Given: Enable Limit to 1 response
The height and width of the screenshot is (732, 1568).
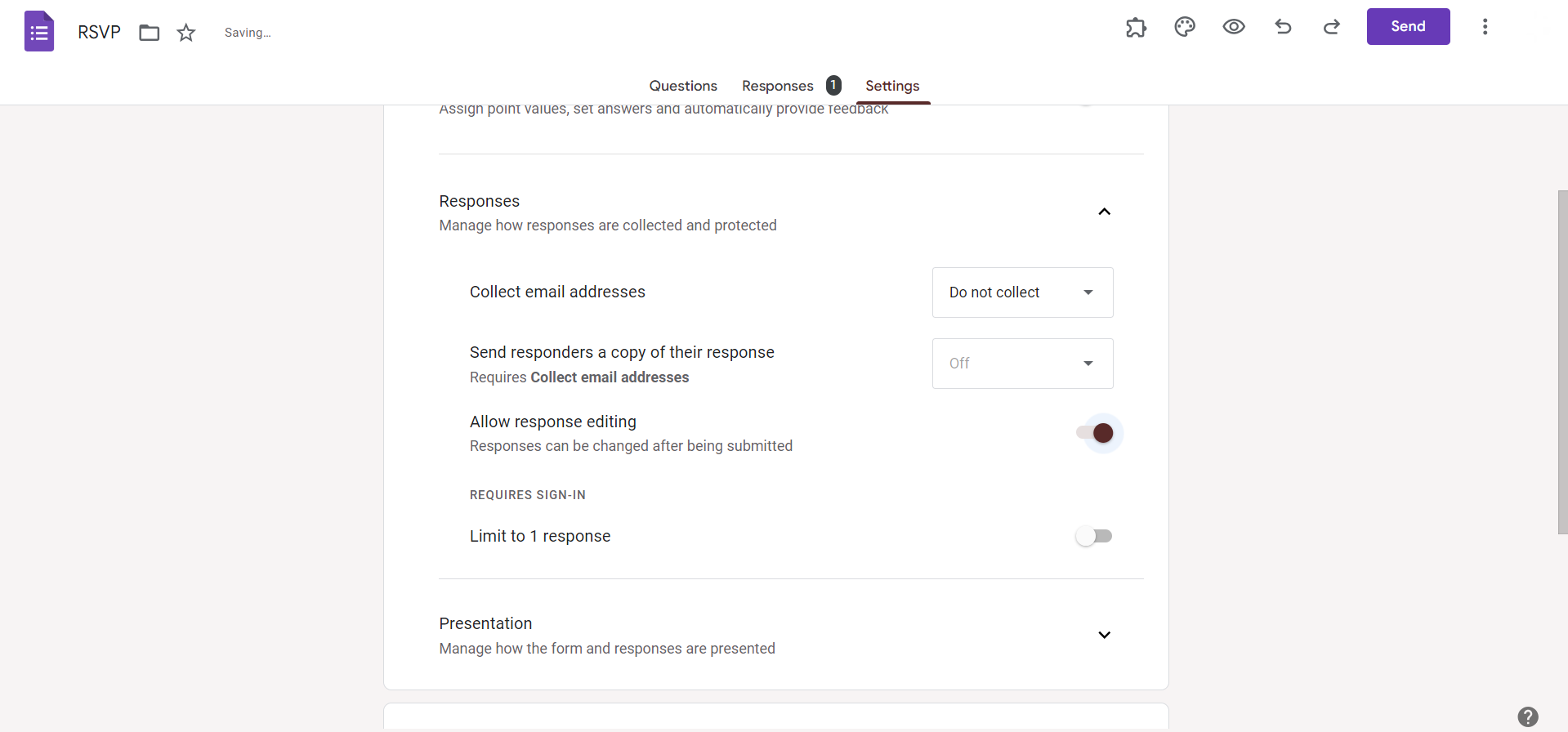Looking at the screenshot, I should pos(1094,536).
